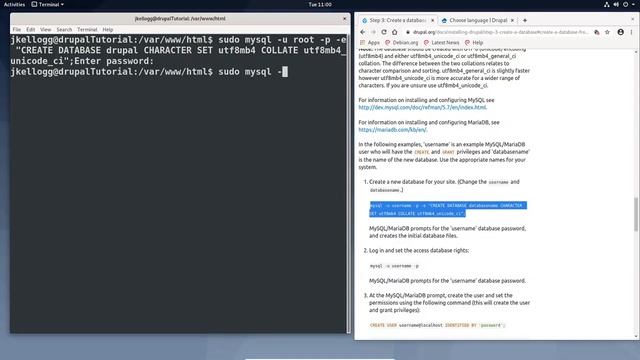Image resolution: width=640 pixels, height=360 pixels.
Task: Click 'Log in and set the access database rights' text
Action: point(419,250)
